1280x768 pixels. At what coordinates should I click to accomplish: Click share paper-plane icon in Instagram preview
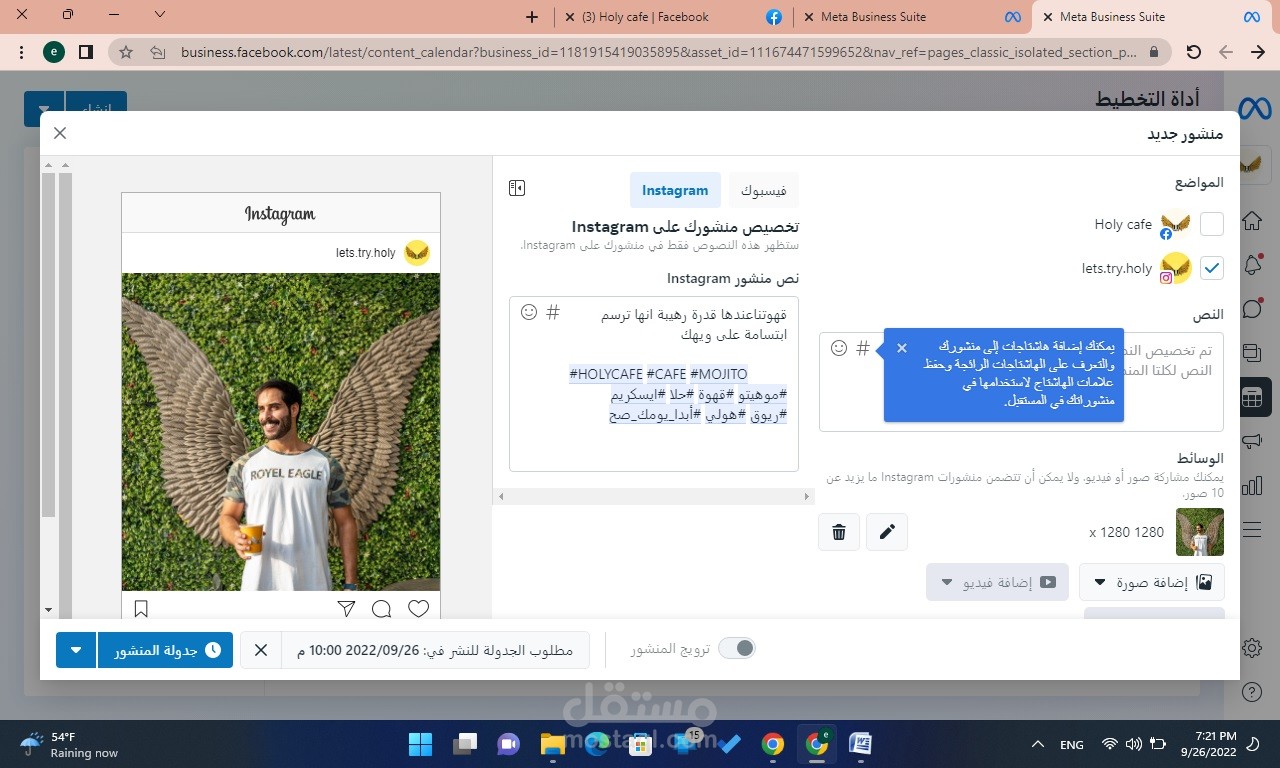click(346, 608)
